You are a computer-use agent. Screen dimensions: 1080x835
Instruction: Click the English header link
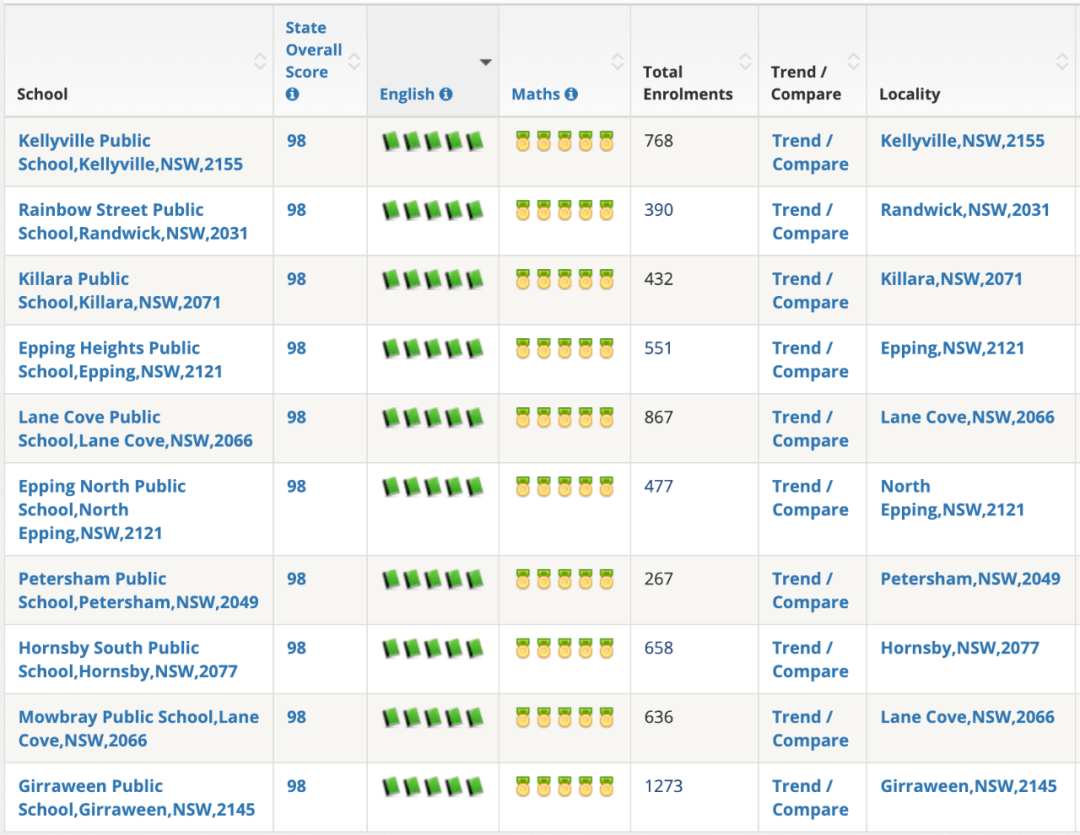[407, 94]
